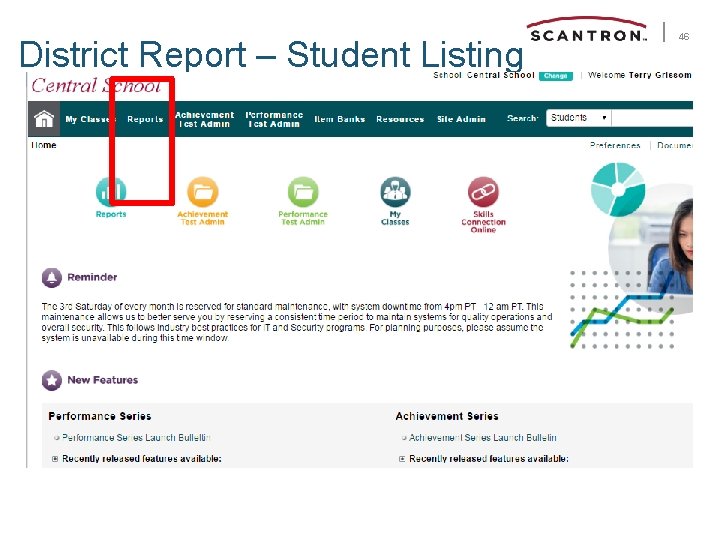Click Welcome Terry Grissom text

pyautogui.click(x=640, y=75)
